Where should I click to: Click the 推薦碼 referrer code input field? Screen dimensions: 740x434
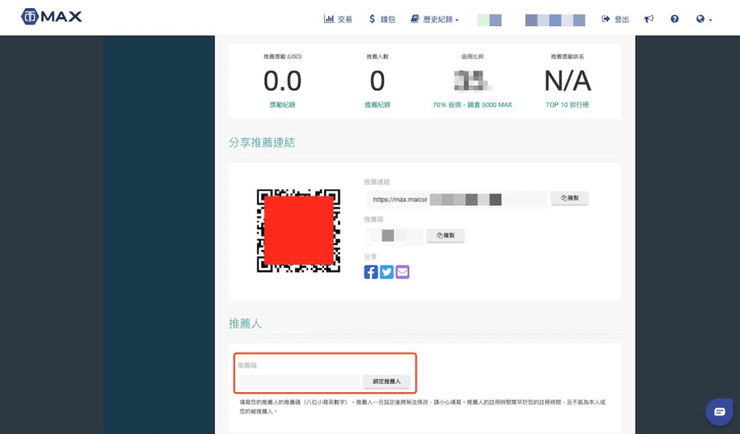[x=299, y=382]
